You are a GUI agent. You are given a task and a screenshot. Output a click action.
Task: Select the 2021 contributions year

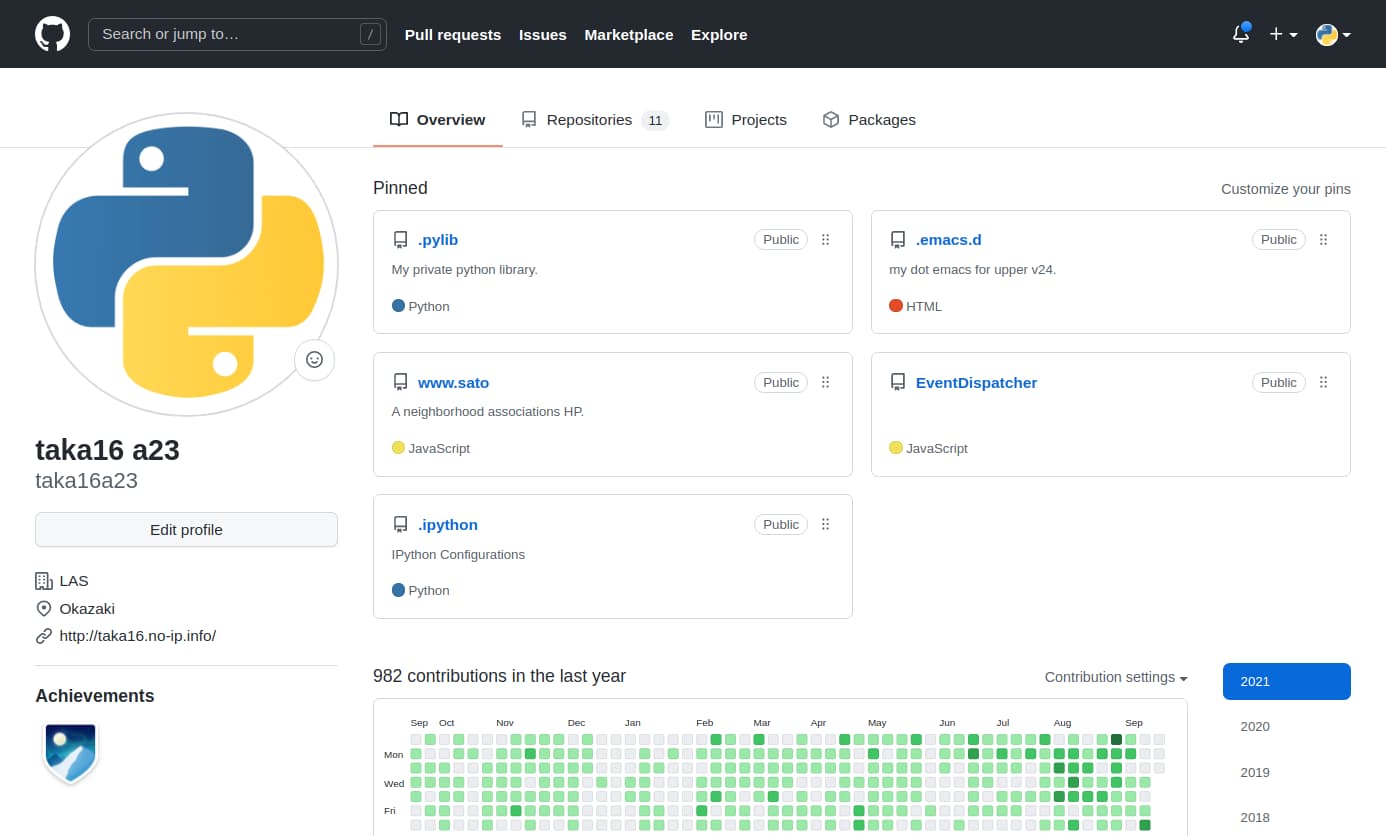click(1287, 682)
